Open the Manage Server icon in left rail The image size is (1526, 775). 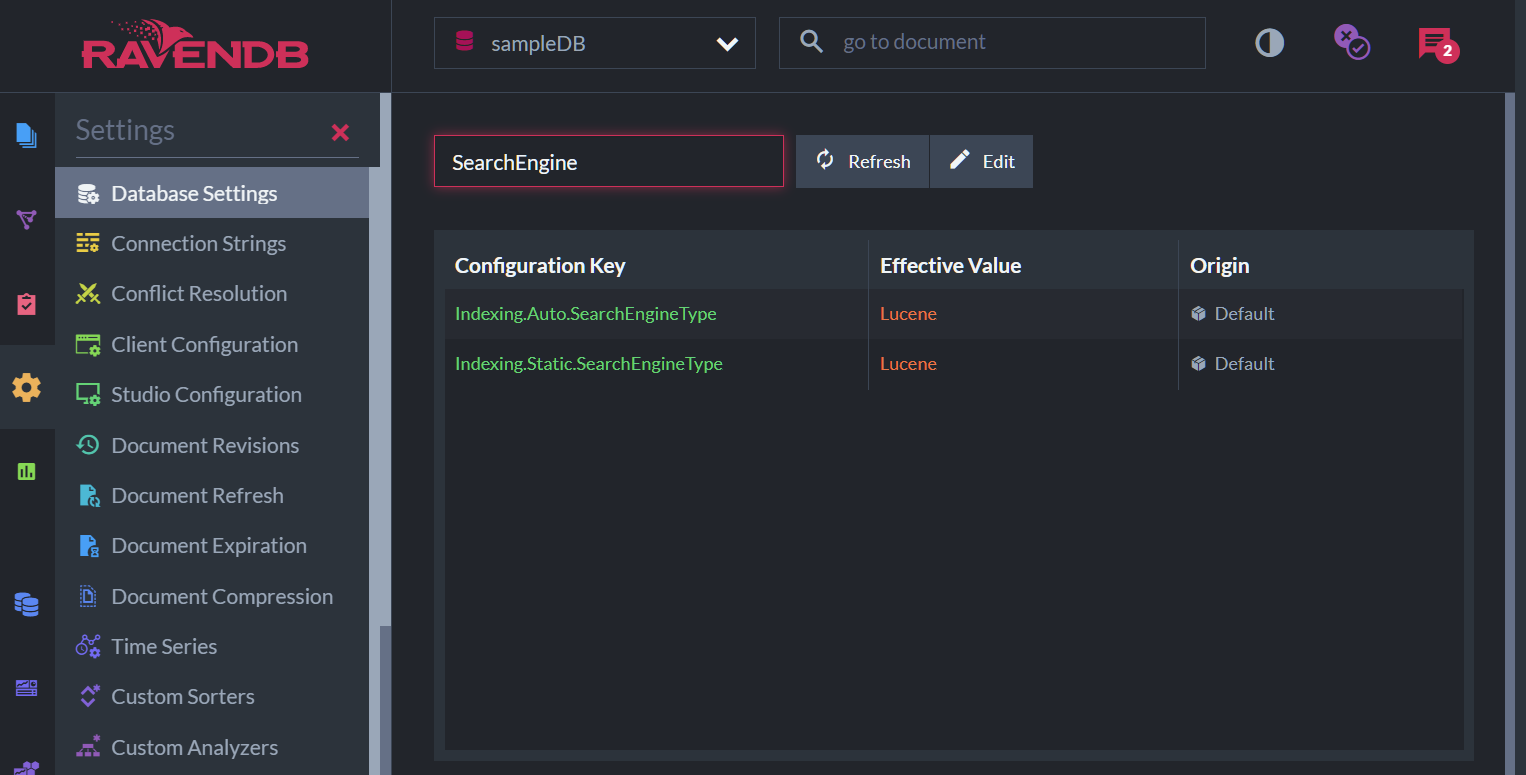(x=27, y=688)
